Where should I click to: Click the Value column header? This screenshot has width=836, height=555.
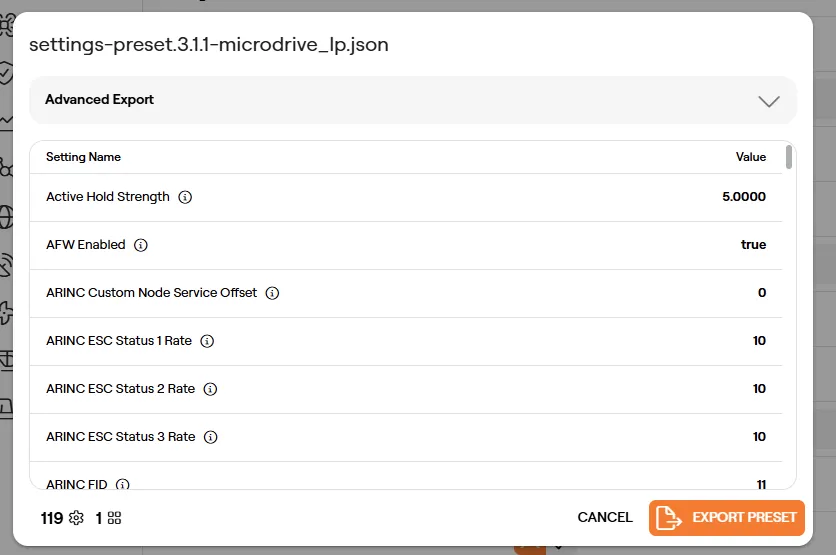[751, 157]
